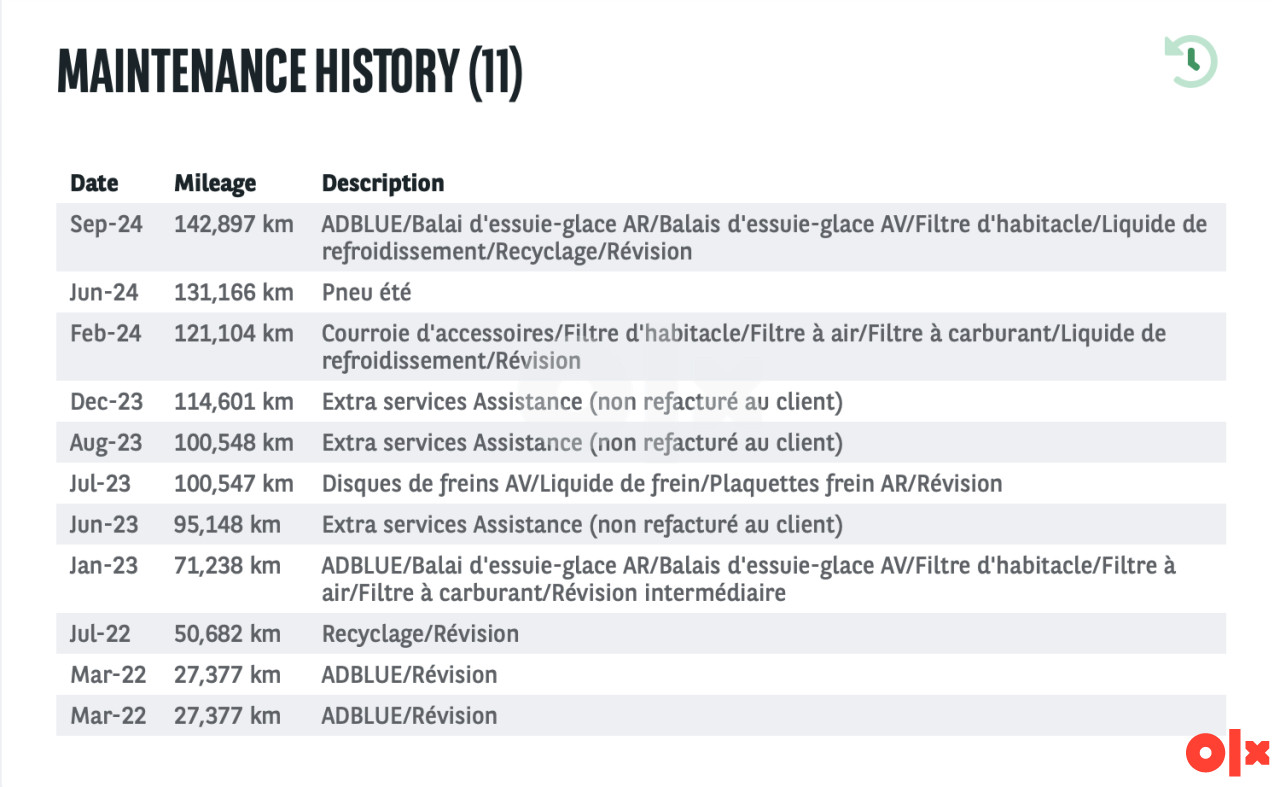Select the Description column header

(x=383, y=183)
